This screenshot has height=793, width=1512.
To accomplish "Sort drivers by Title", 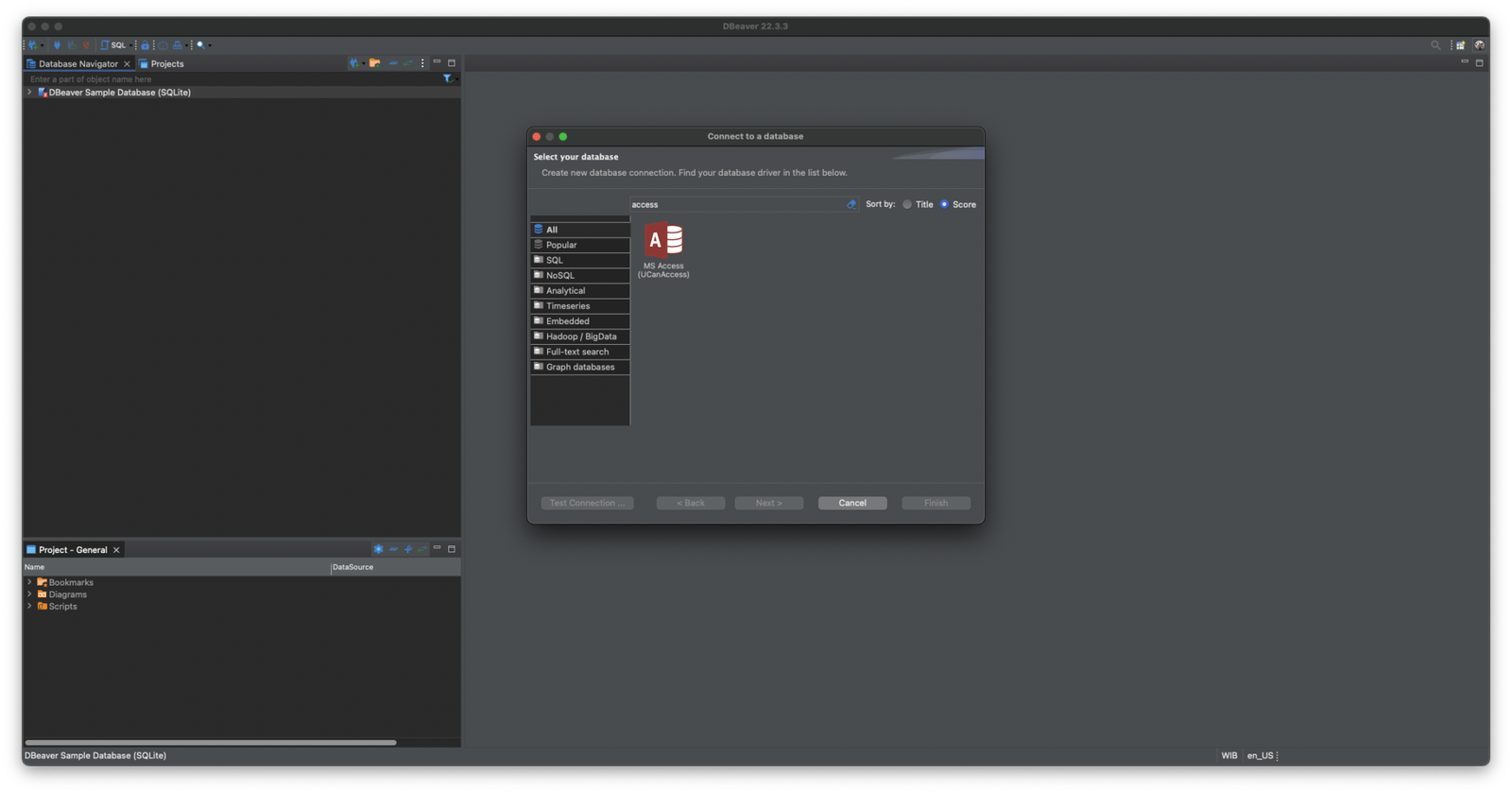I will [x=907, y=204].
